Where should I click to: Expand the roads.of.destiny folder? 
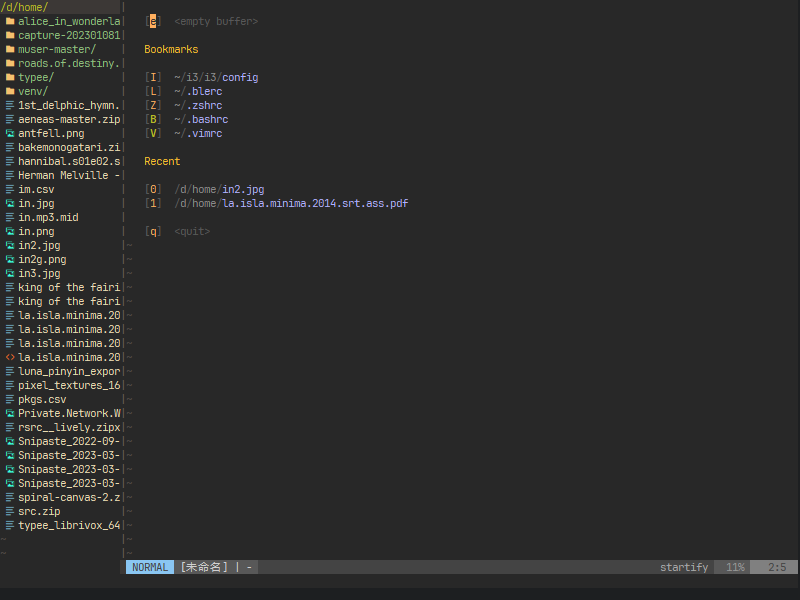(68, 63)
